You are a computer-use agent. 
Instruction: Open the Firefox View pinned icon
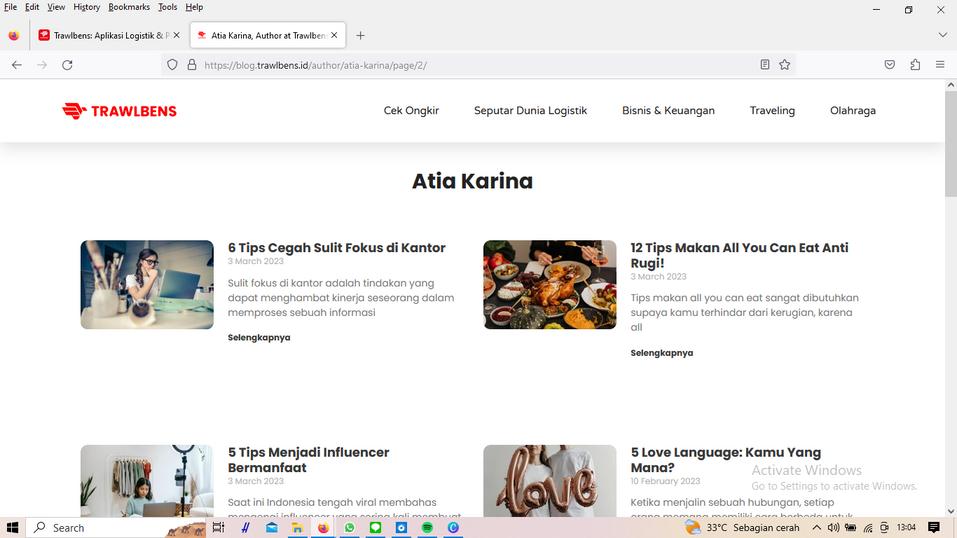coord(13,35)
